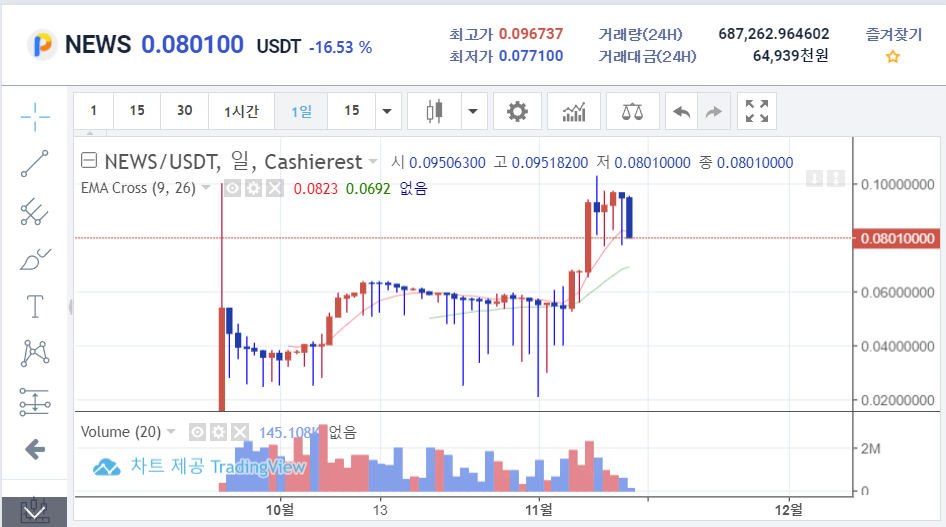The image size is (946, 527).
Task: Open chart settings gear
Action: pos(517,111)
